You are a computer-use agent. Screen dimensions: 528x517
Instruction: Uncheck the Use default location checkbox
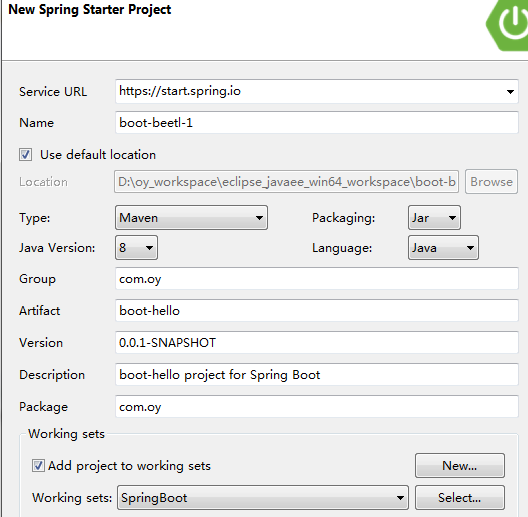[x=25, y=155]
